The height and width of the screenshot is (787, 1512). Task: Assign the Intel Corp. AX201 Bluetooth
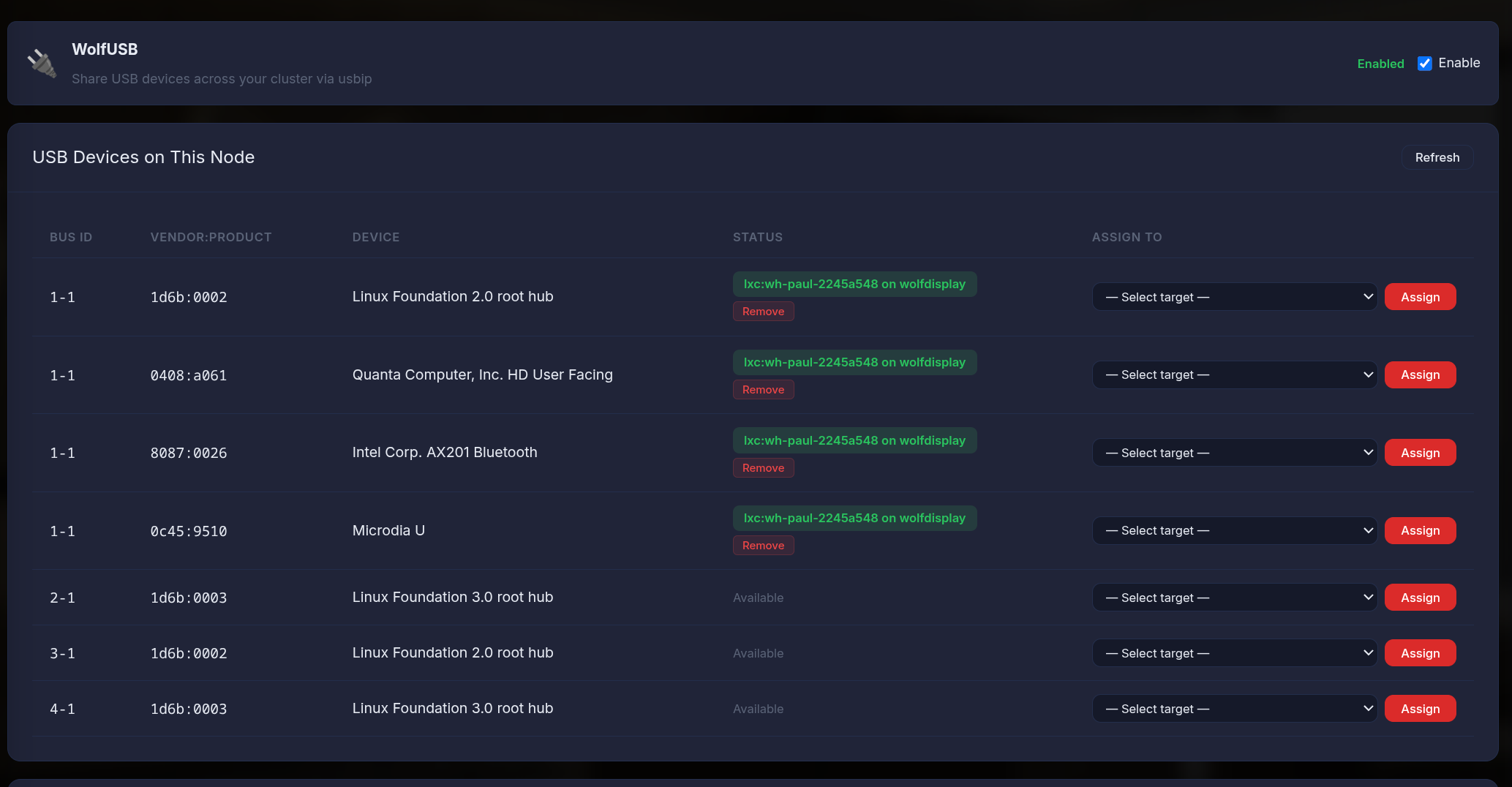coord(1420,453)
